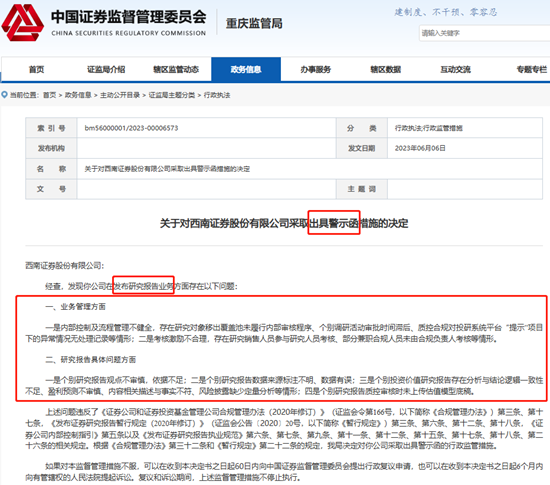Go to 首页 in the breadcrumb

[49, 95]
